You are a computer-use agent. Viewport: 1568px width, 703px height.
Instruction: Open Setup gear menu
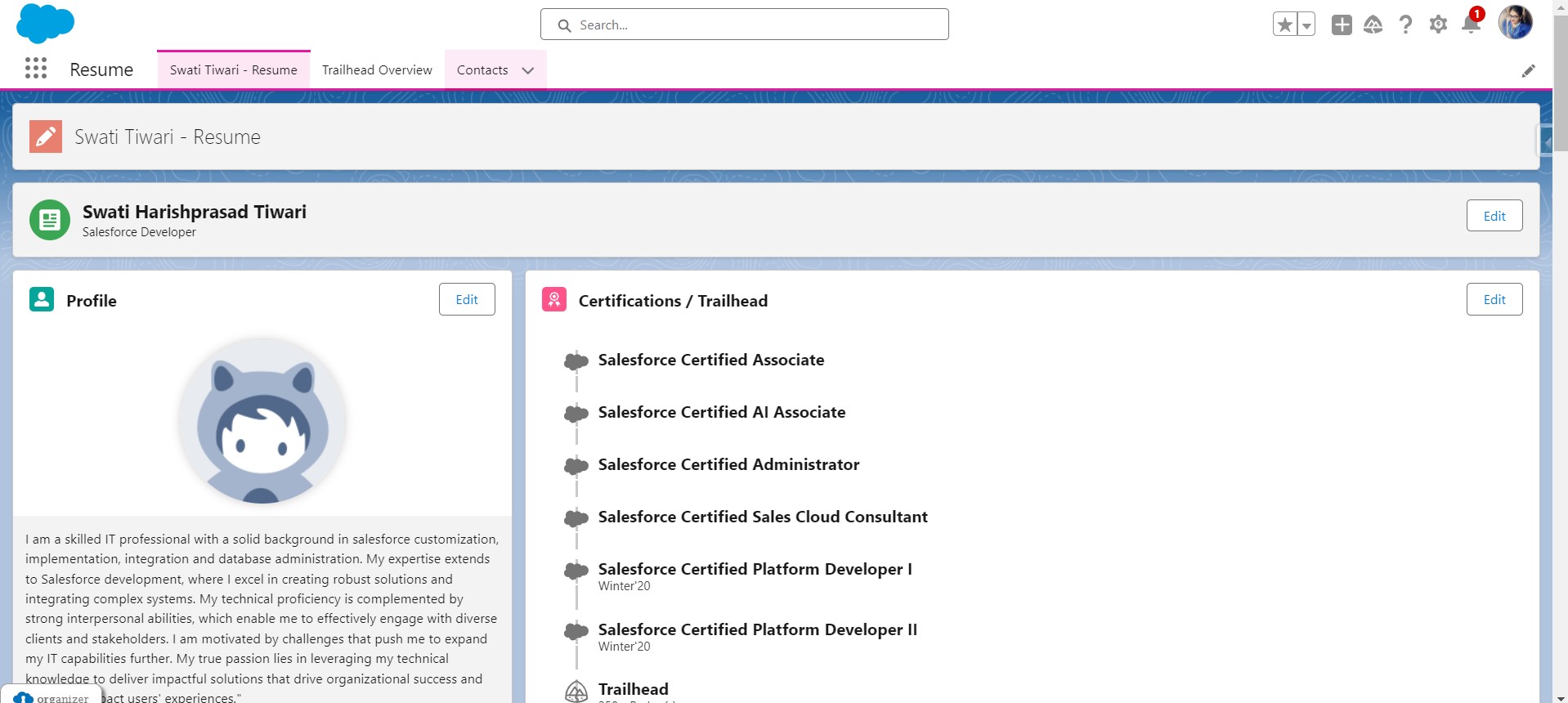[1438, 25]
